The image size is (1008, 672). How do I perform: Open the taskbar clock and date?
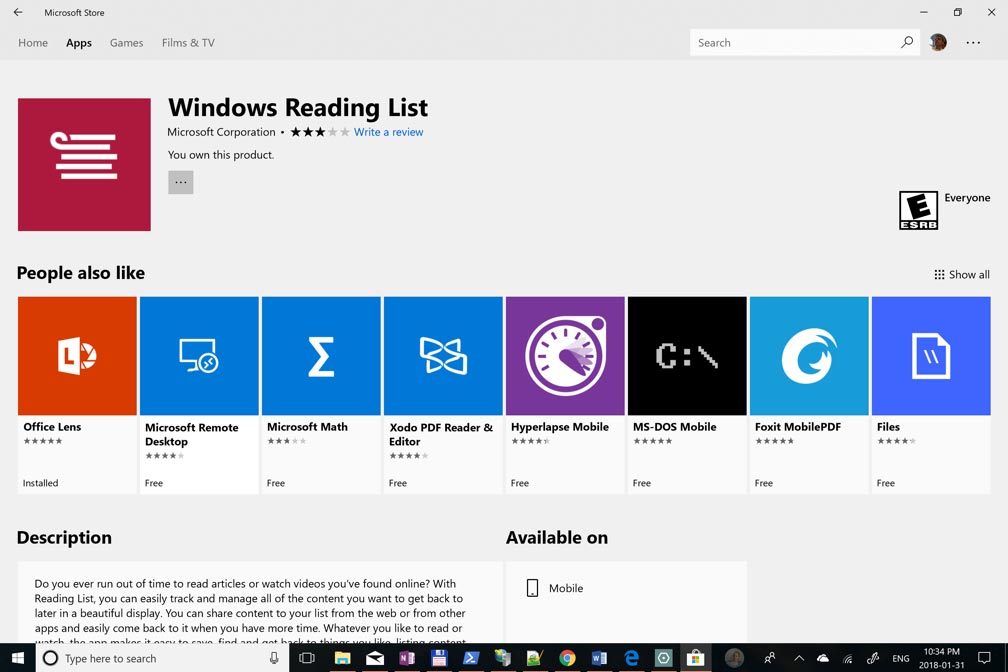click(x=941, y=658)
